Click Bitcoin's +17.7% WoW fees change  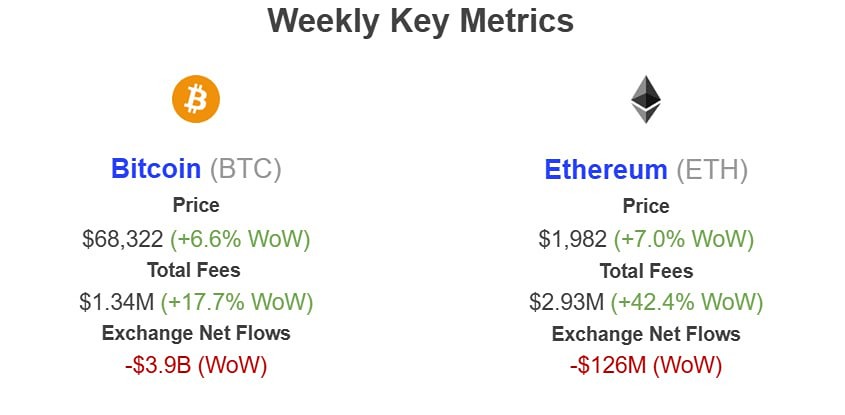pos(240,302)
